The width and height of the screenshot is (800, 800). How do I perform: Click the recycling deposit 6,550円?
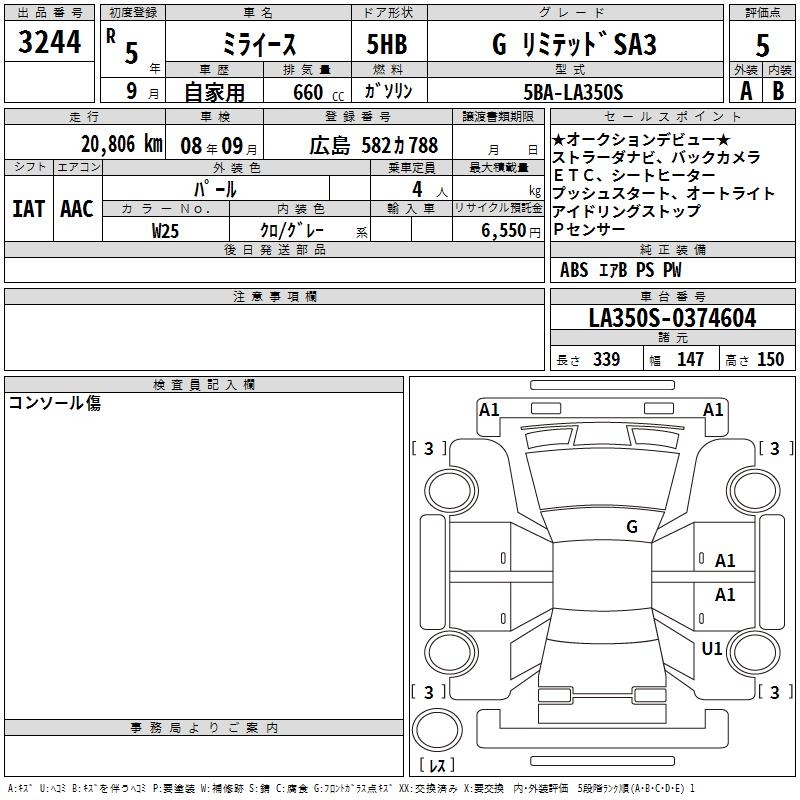(511, 231)
